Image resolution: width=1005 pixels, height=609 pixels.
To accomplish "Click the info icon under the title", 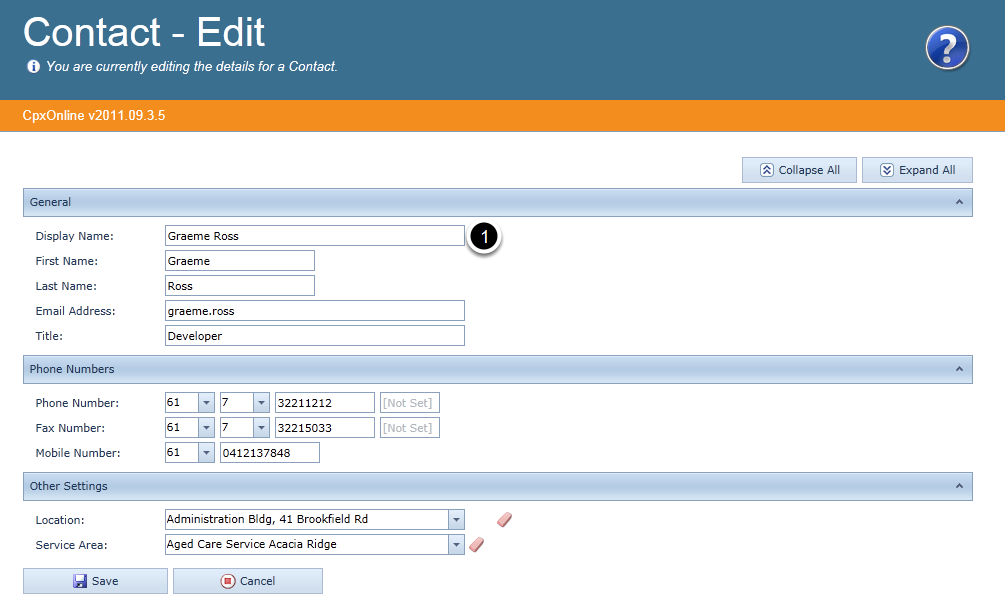I will tap(33, 67).
